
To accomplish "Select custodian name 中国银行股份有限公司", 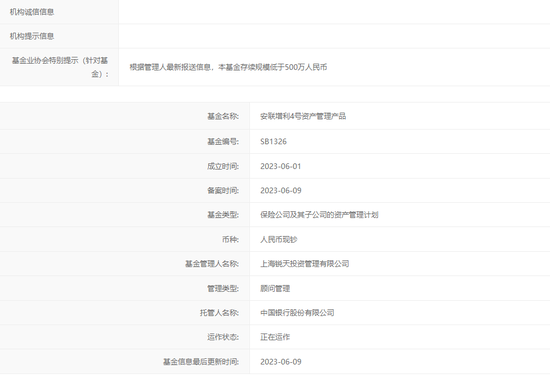I will point(297,312).
